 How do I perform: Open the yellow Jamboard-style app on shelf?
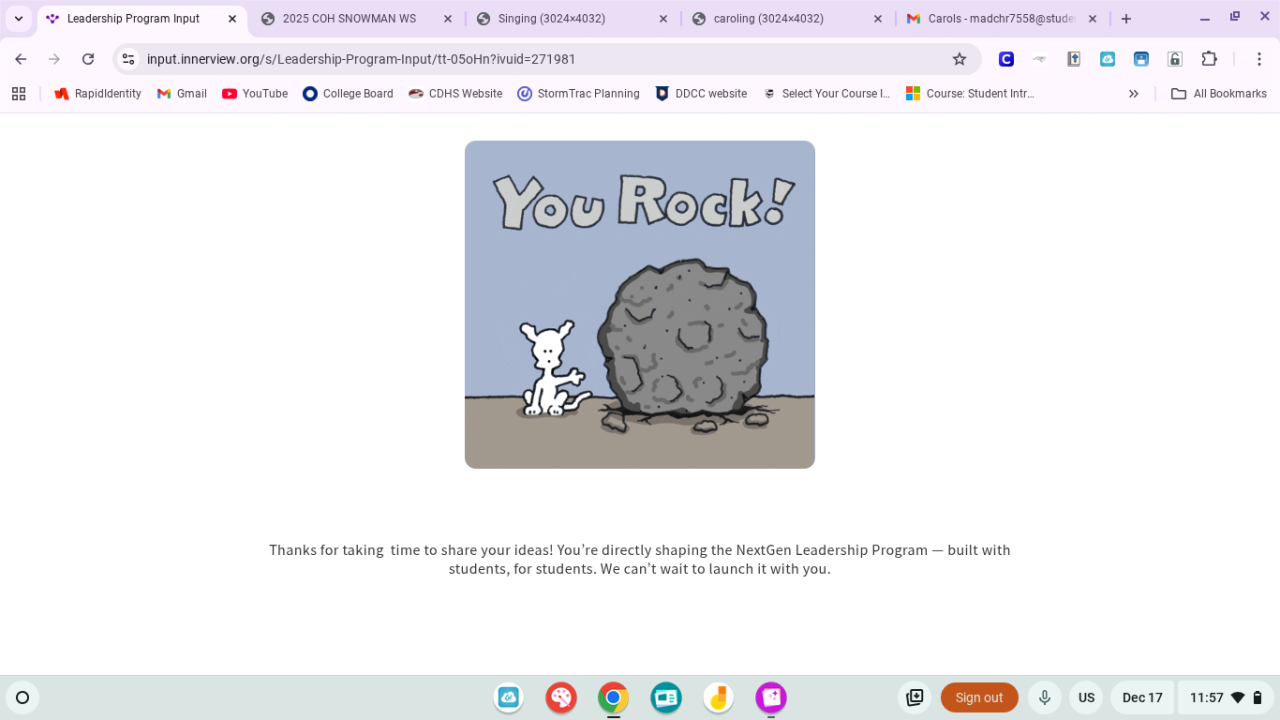[718, 697]
